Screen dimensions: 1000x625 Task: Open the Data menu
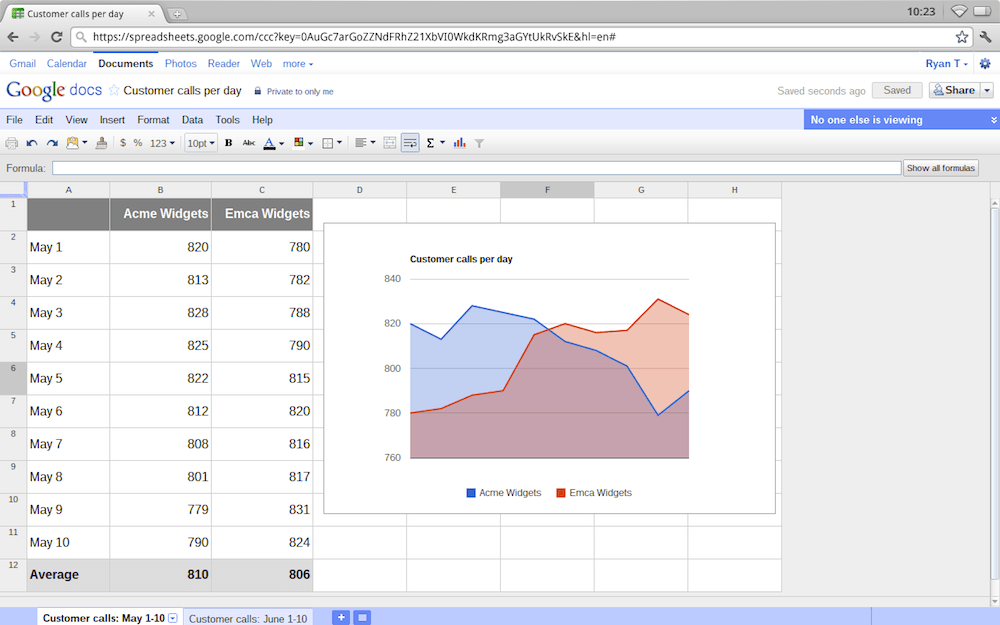[192, 120]
